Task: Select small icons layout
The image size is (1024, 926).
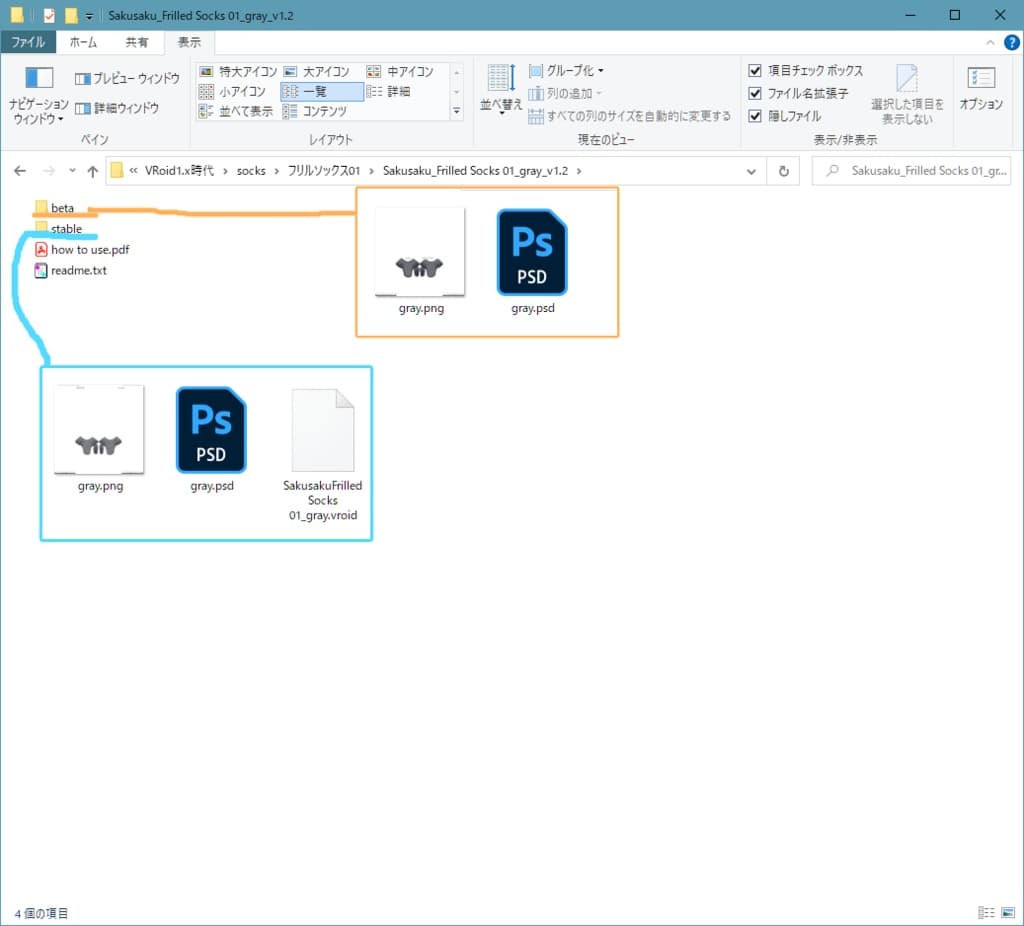Action: click(232, 91)
